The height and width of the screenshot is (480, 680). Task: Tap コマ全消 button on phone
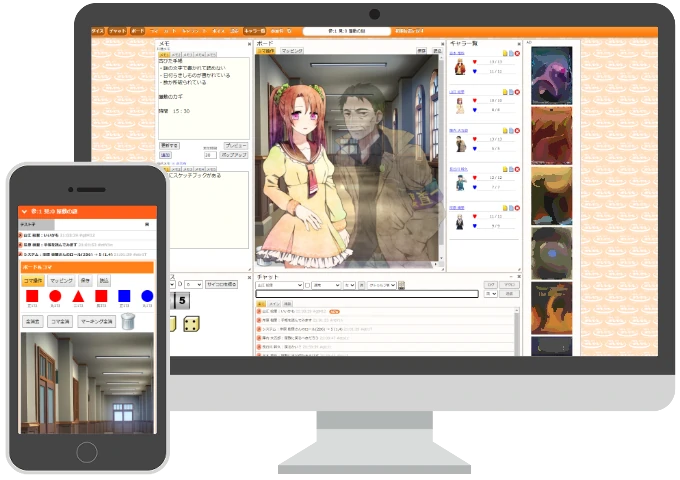(x=60, y=322)
